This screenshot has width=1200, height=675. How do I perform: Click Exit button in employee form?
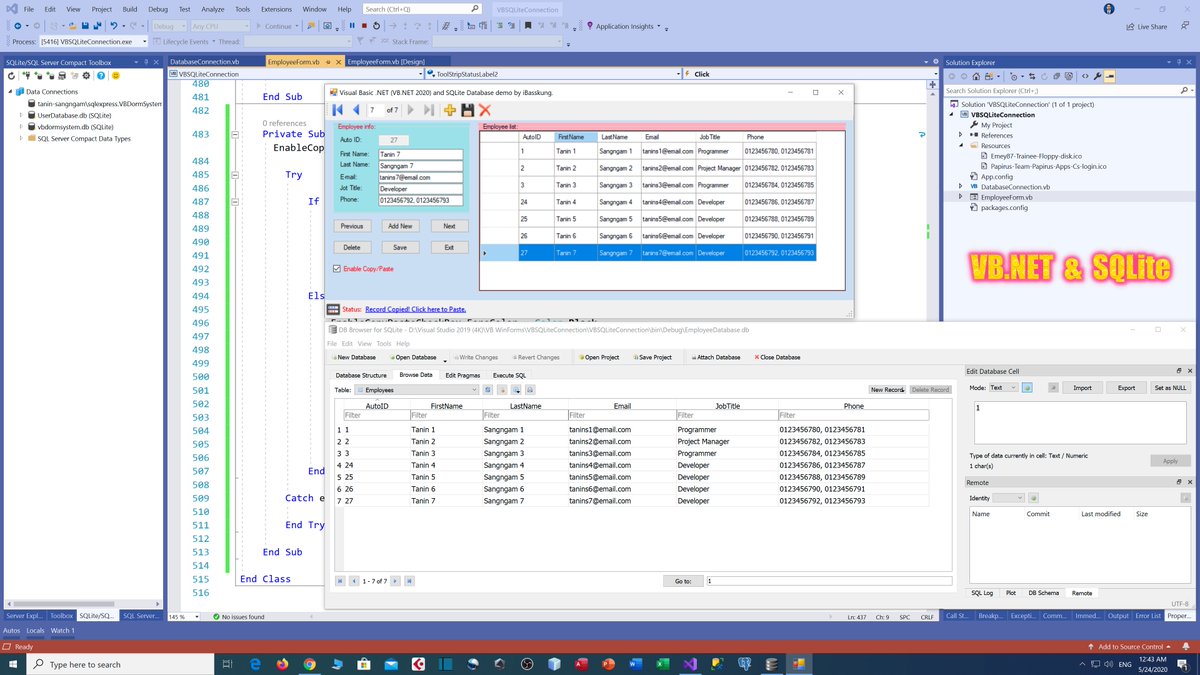pos(449,247)
